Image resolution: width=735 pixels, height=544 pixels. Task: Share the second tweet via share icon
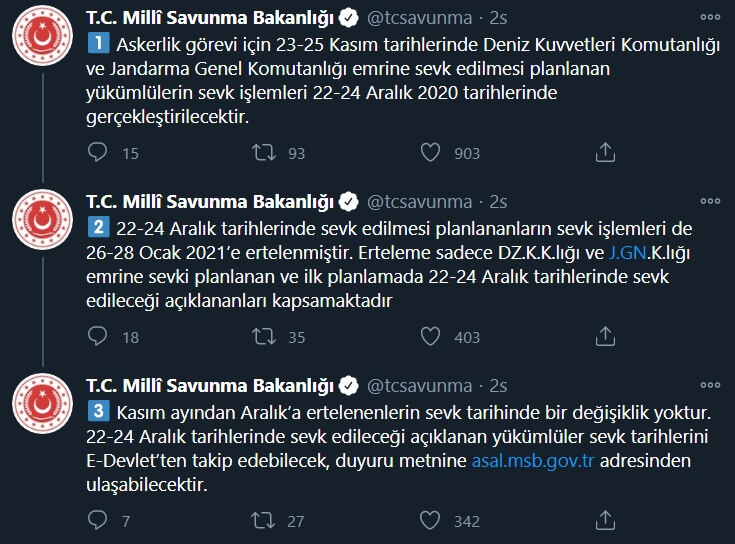[604, 337]
